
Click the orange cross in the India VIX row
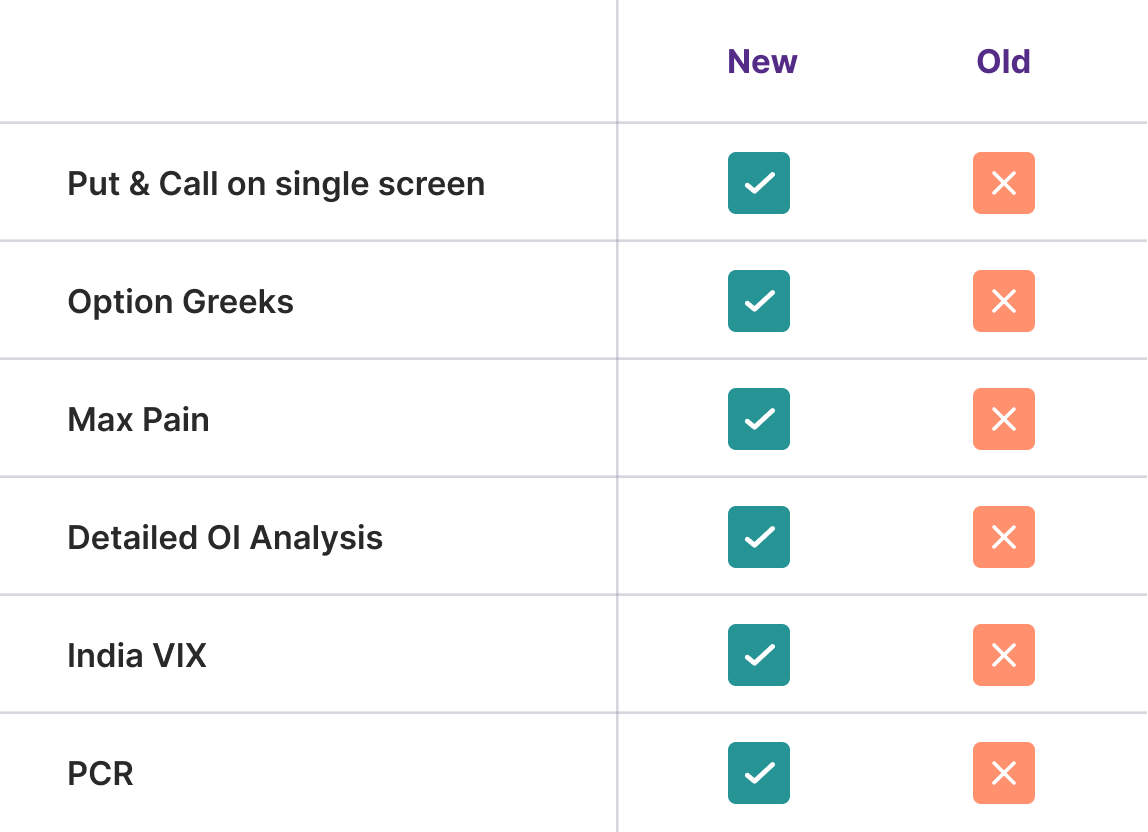coord(1004,655)
